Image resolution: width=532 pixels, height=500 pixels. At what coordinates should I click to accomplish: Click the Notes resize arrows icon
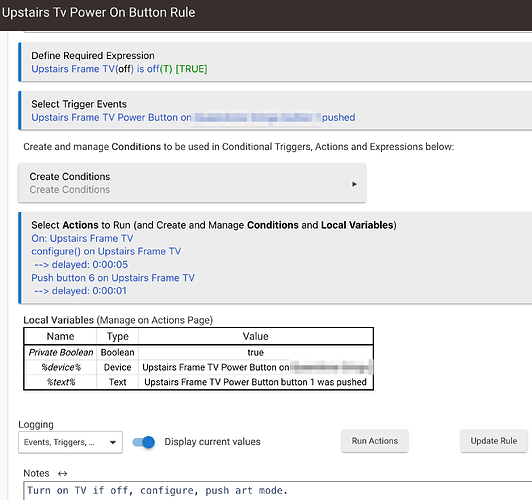click(x=62, y=473)
